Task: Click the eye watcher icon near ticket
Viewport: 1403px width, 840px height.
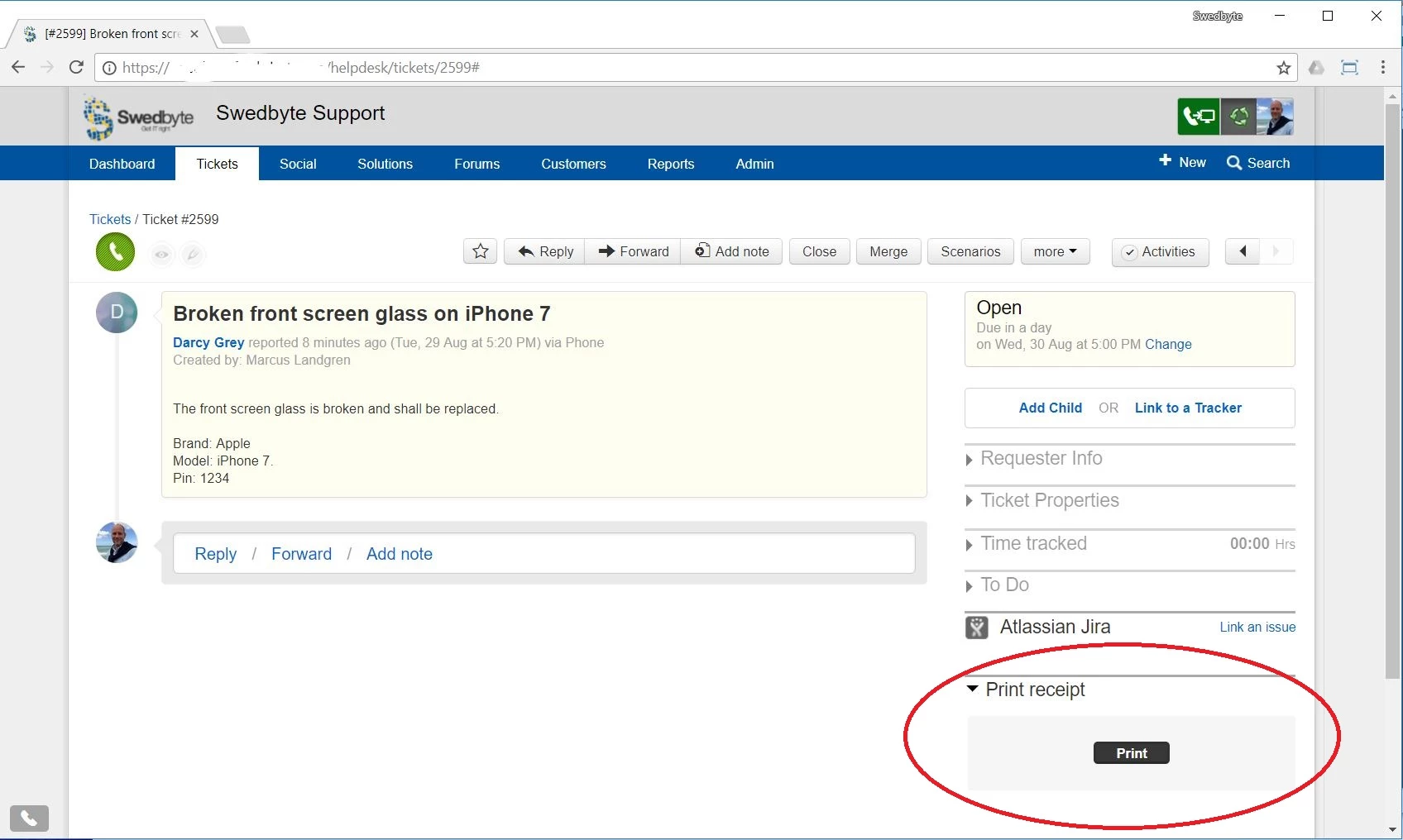Action: [162, 254]
